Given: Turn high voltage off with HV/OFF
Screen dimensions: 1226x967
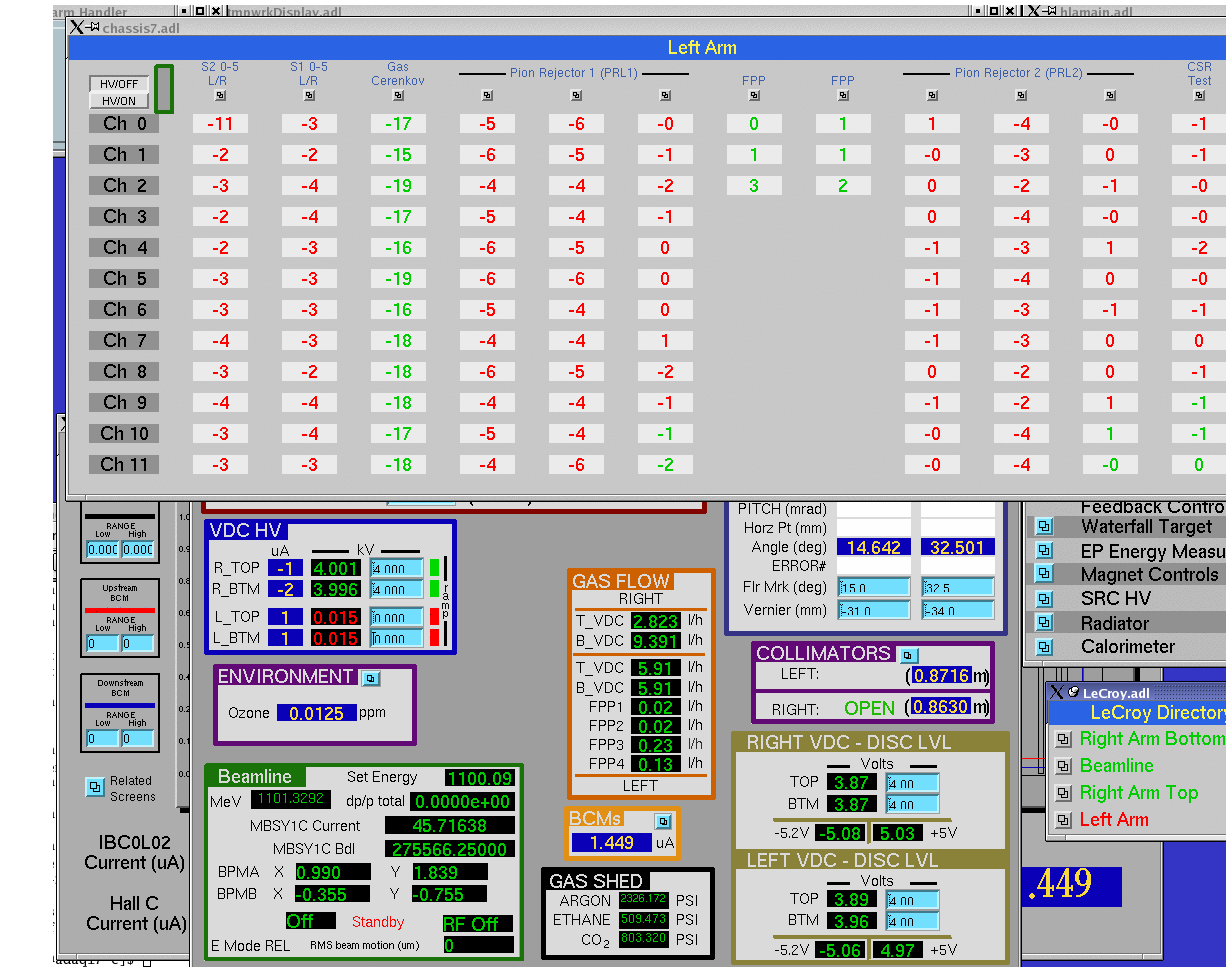Looking at the screenshot, I should (119, 84).
